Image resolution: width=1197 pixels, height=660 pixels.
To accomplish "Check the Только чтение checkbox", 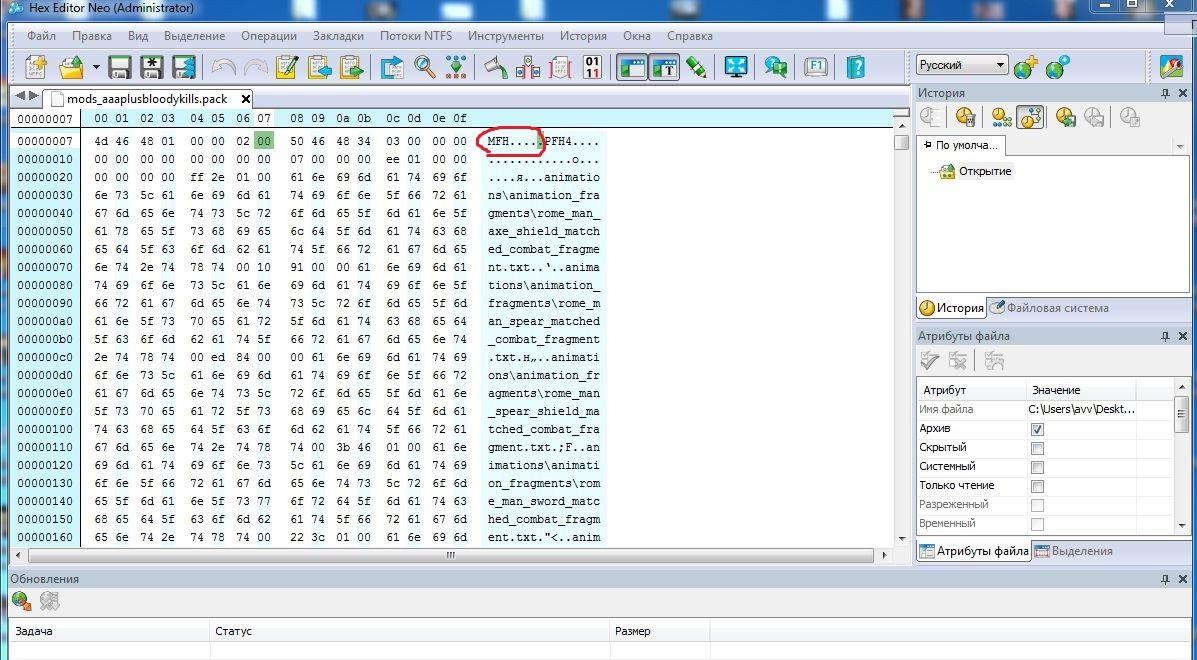I will coord(1037,486).
